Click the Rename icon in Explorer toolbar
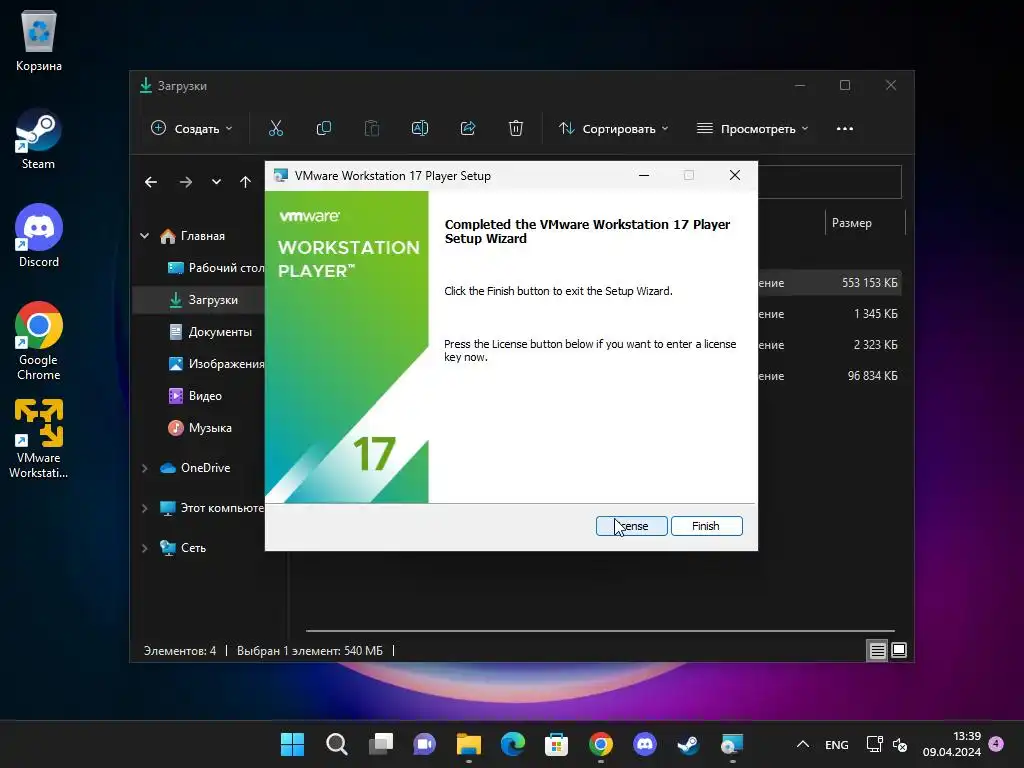 tap(420, 129)
